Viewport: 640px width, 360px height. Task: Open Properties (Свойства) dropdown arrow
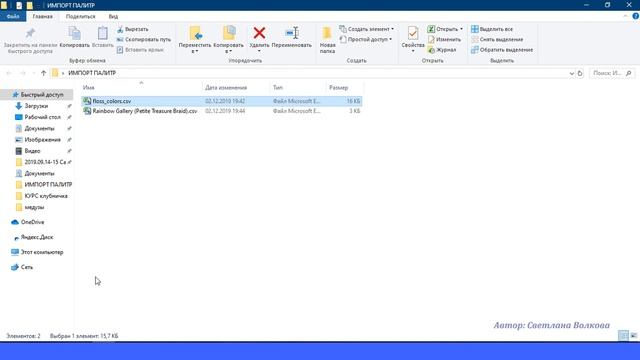[413, 51]
